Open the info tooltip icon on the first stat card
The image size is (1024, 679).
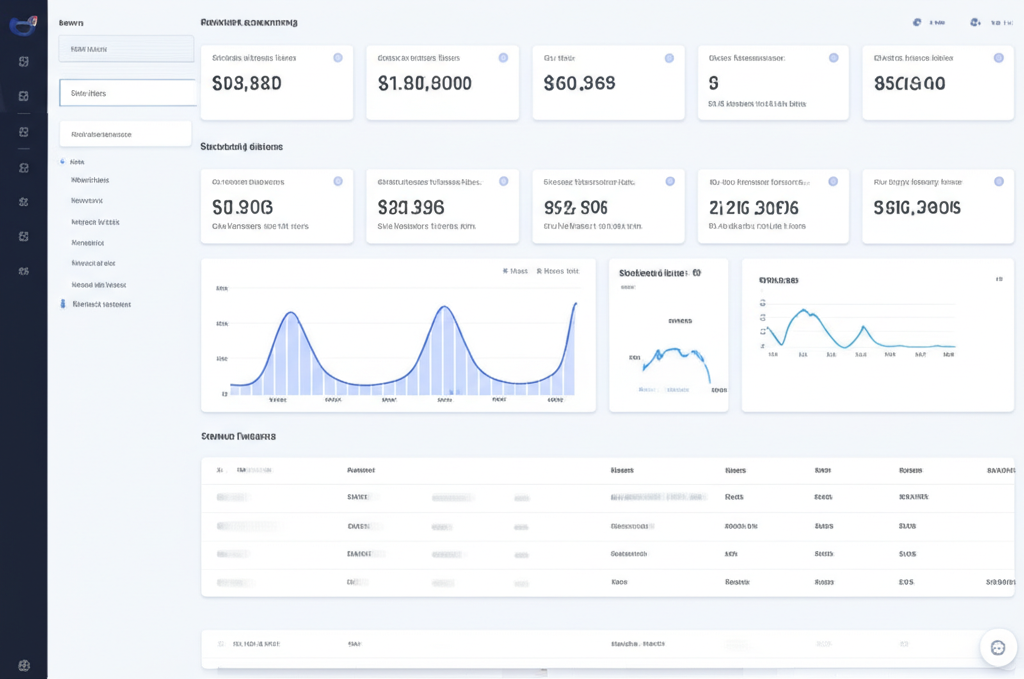338,58
